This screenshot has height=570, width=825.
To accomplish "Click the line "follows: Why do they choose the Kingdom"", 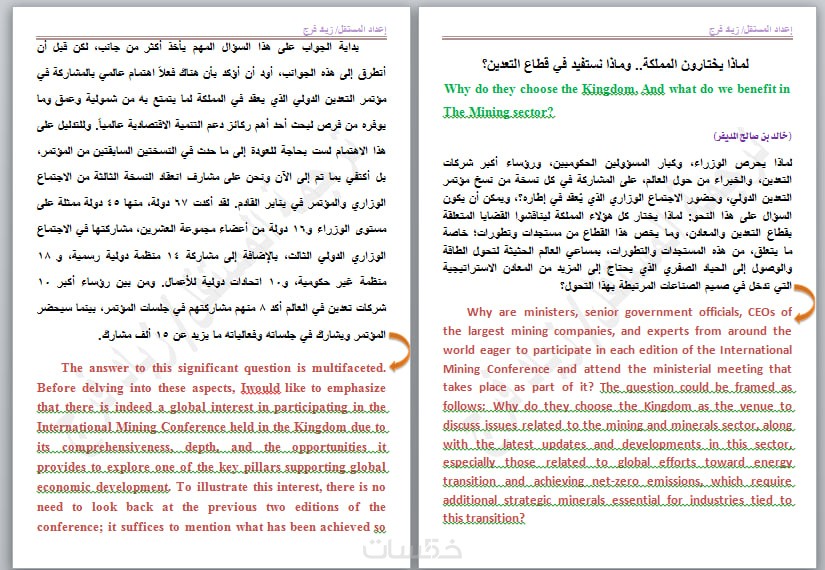I will click(617, 406).
